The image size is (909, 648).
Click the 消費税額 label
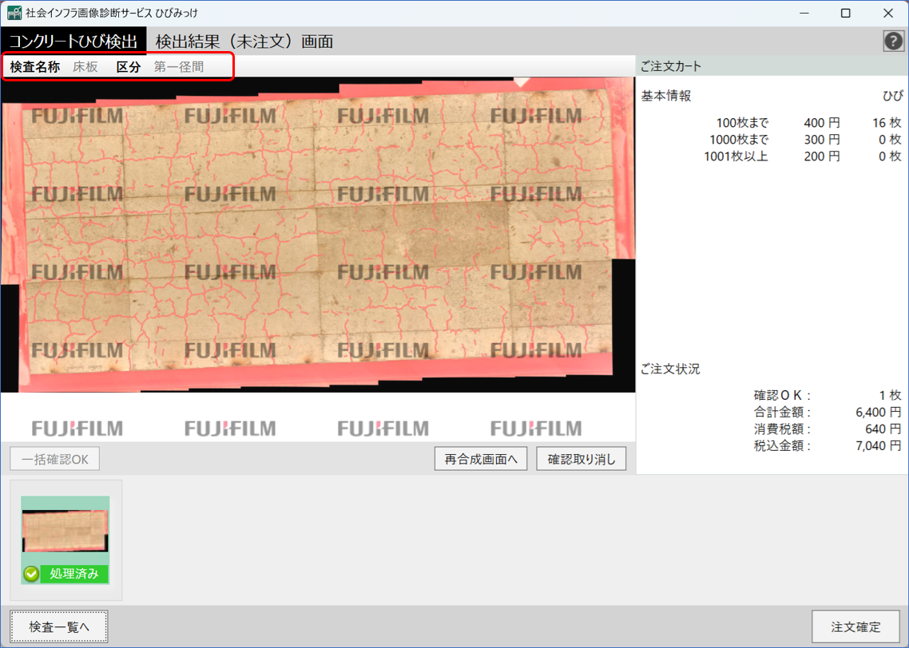coord(782,429)
